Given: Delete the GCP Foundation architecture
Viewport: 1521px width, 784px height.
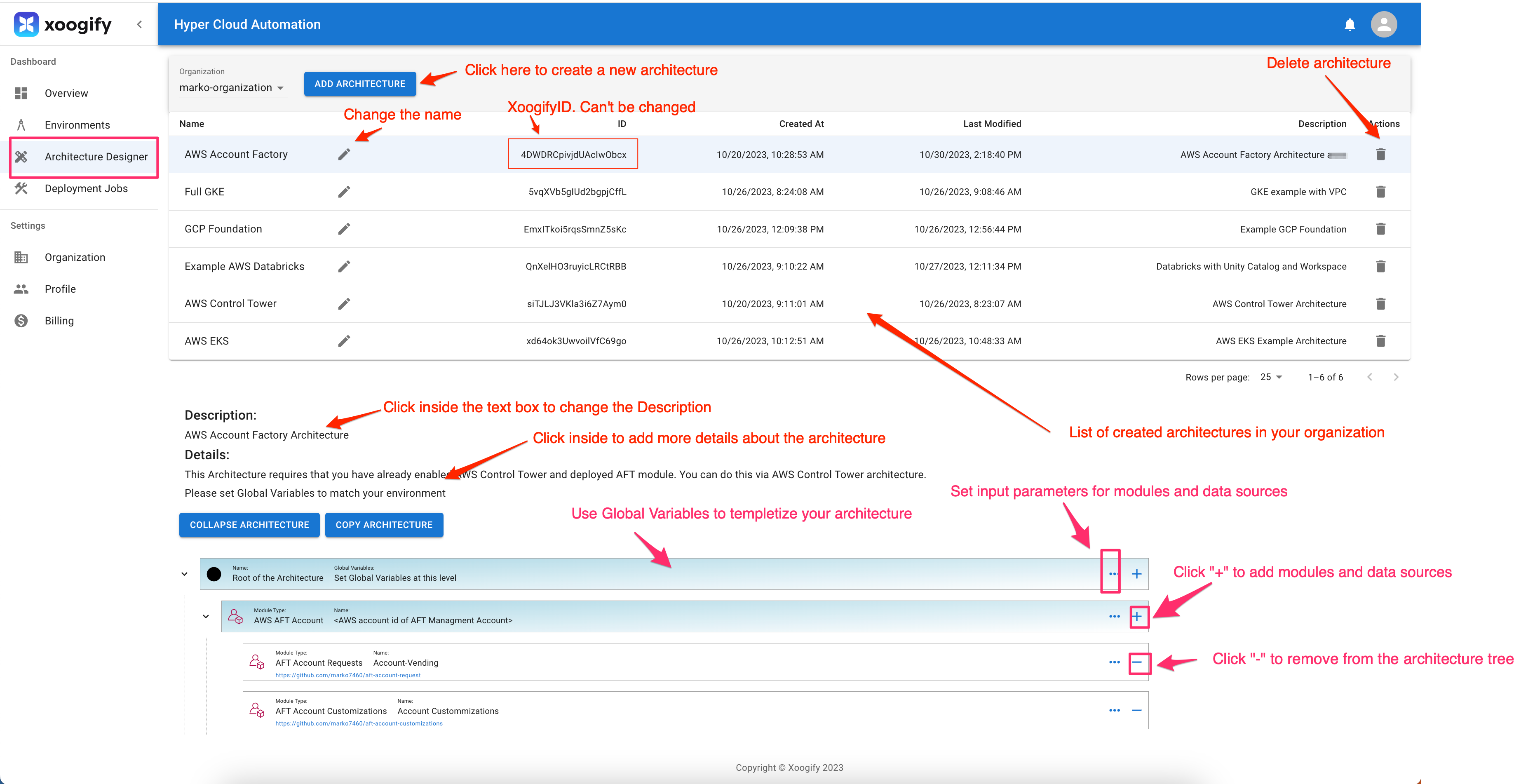Looking at the screenshot, I should tap(1380, 229).
